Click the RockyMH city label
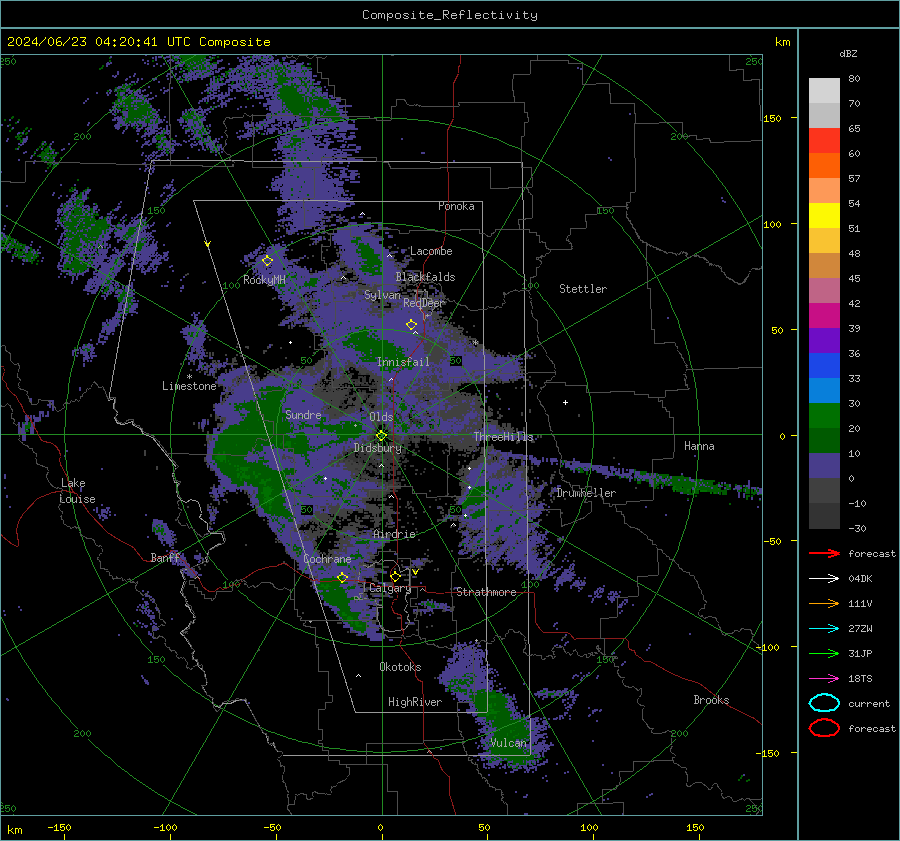 [264, 280]
